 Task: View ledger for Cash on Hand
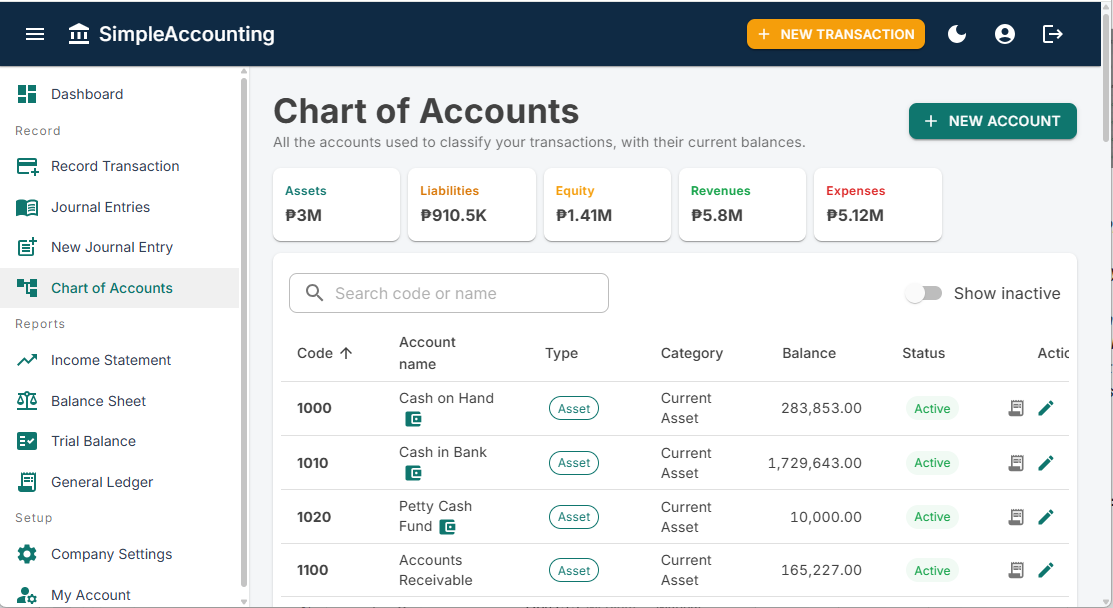1016,408
